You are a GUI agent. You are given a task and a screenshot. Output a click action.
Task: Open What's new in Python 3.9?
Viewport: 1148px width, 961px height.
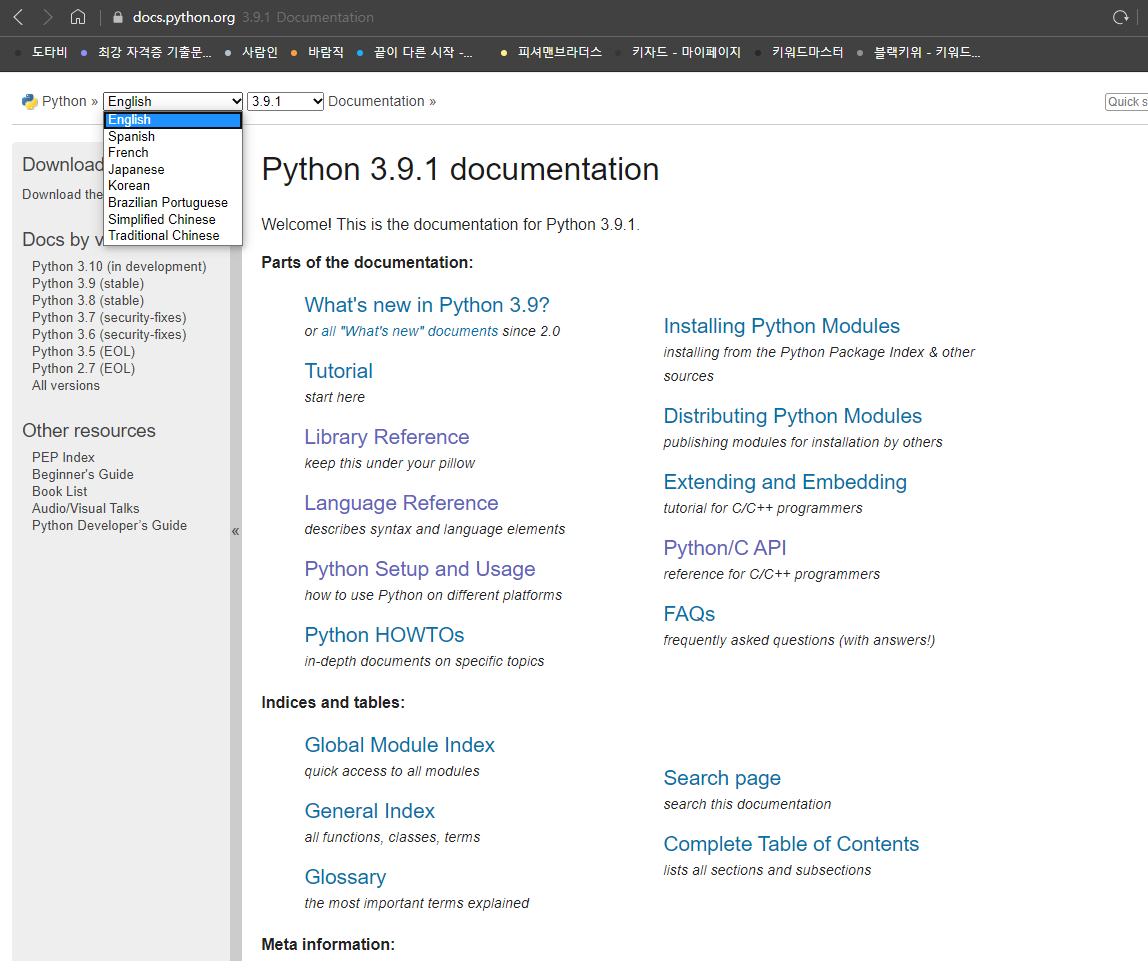[427, 304]
